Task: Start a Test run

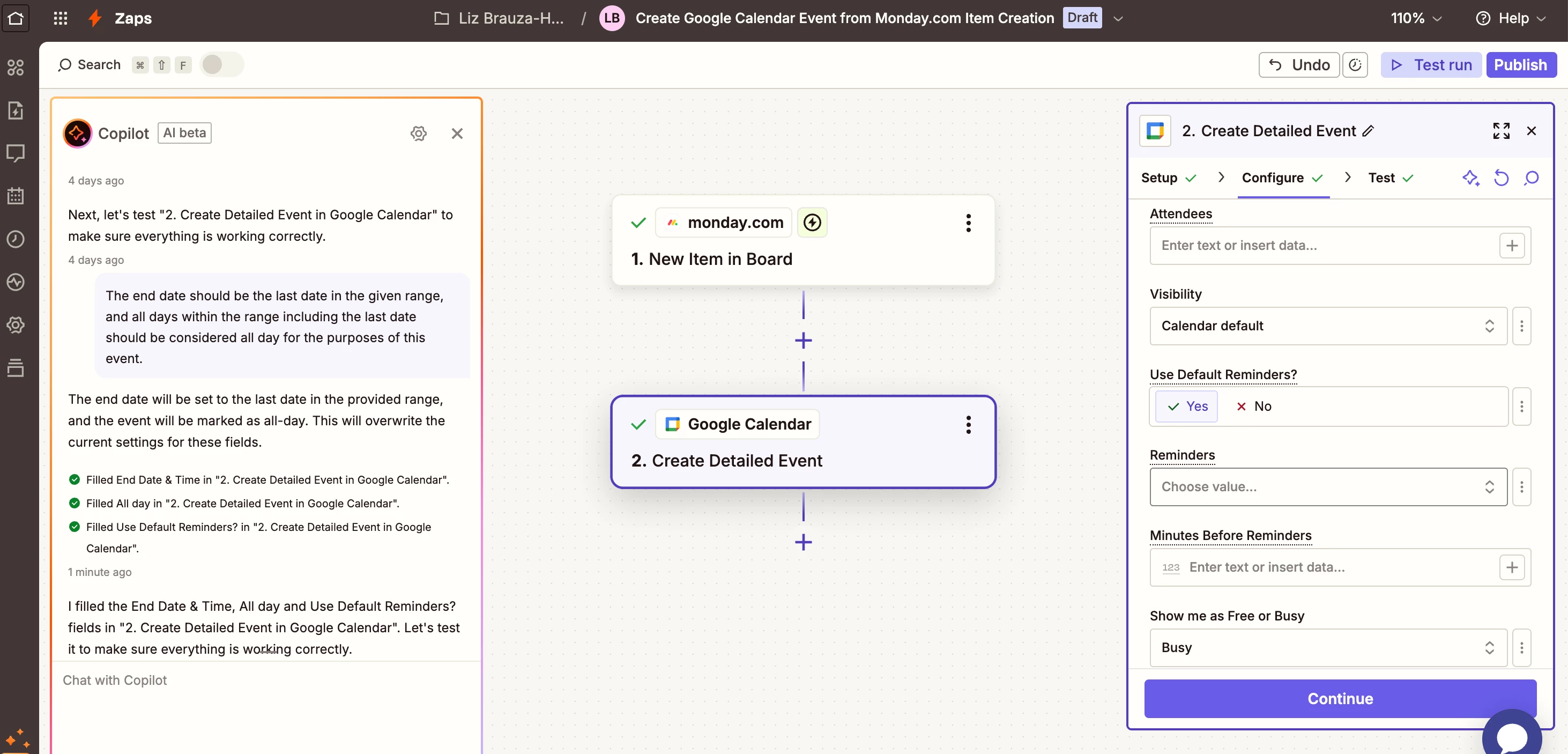Action: (x=1430, y=64)
